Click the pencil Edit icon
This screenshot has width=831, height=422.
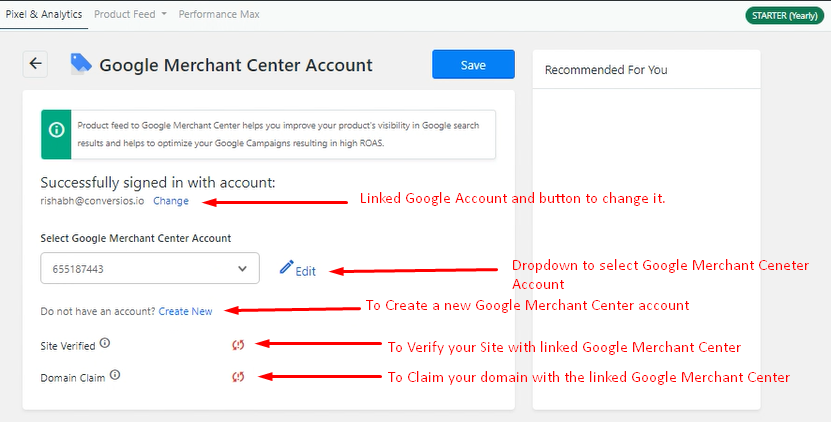(x=286, y=267)
